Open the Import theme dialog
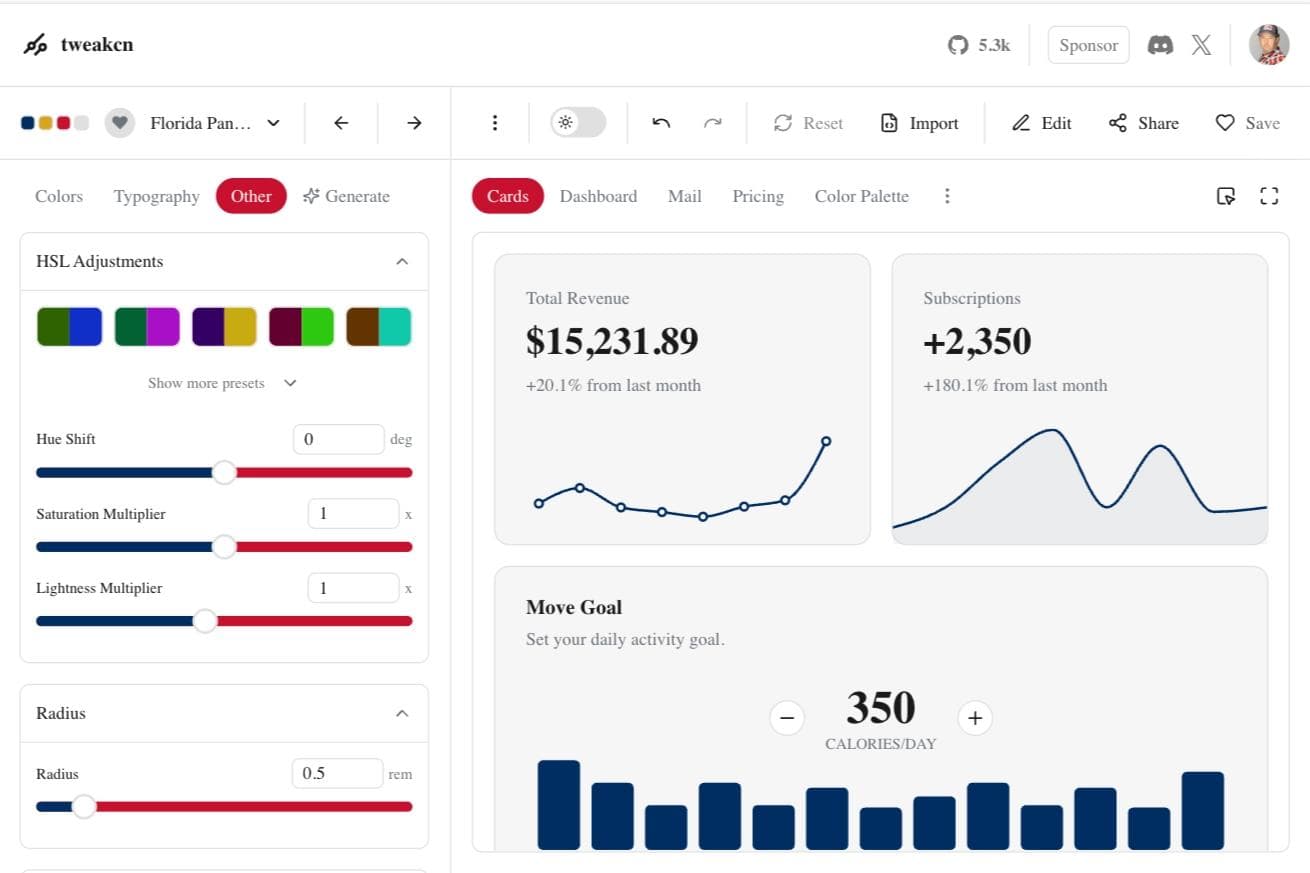This screenshot has height=873, width=1310. point(918,122)
